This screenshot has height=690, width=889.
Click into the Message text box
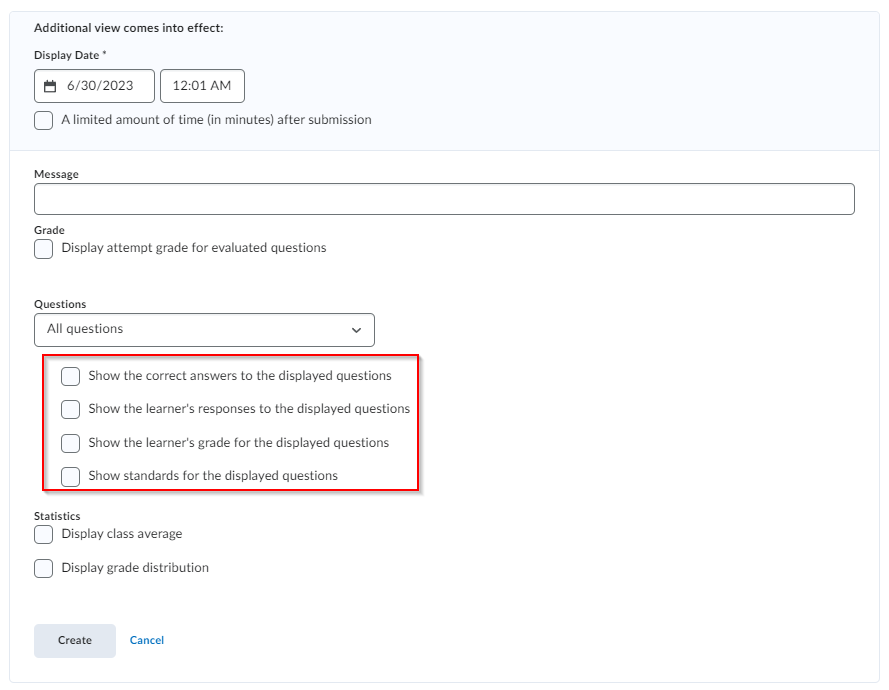[444, 199]
